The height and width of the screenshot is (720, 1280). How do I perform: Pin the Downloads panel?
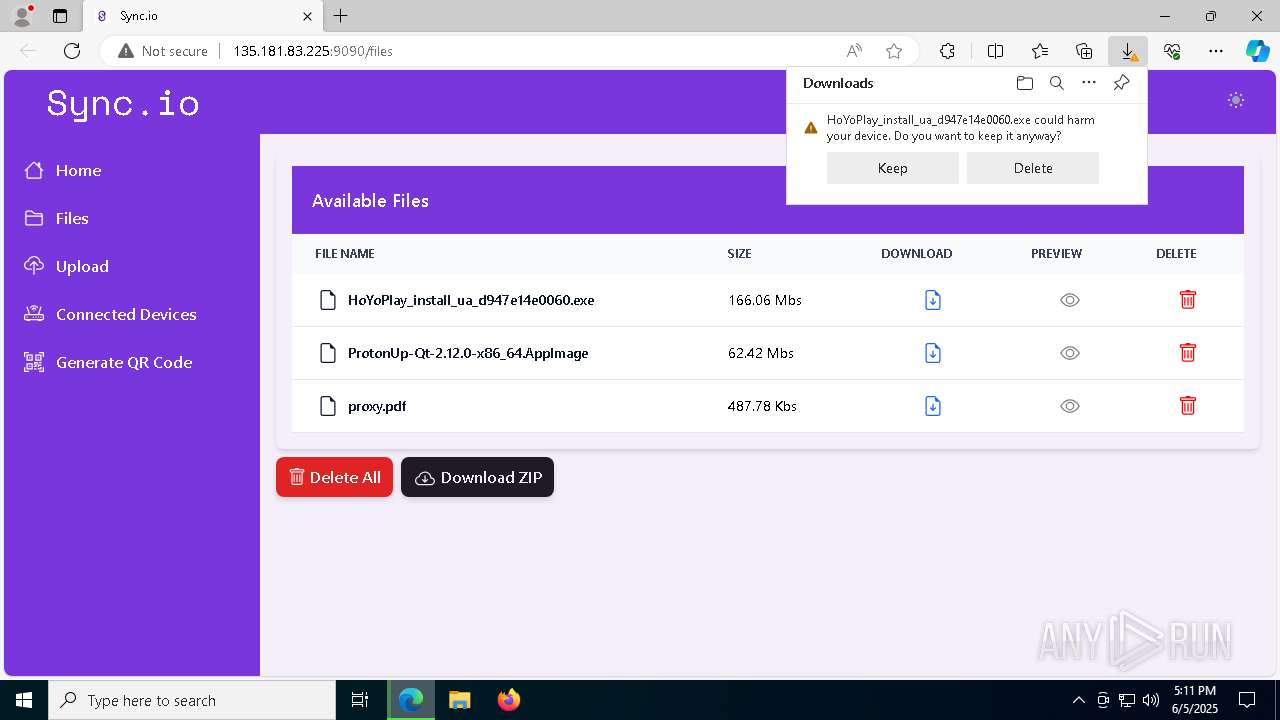(1121, 83)
